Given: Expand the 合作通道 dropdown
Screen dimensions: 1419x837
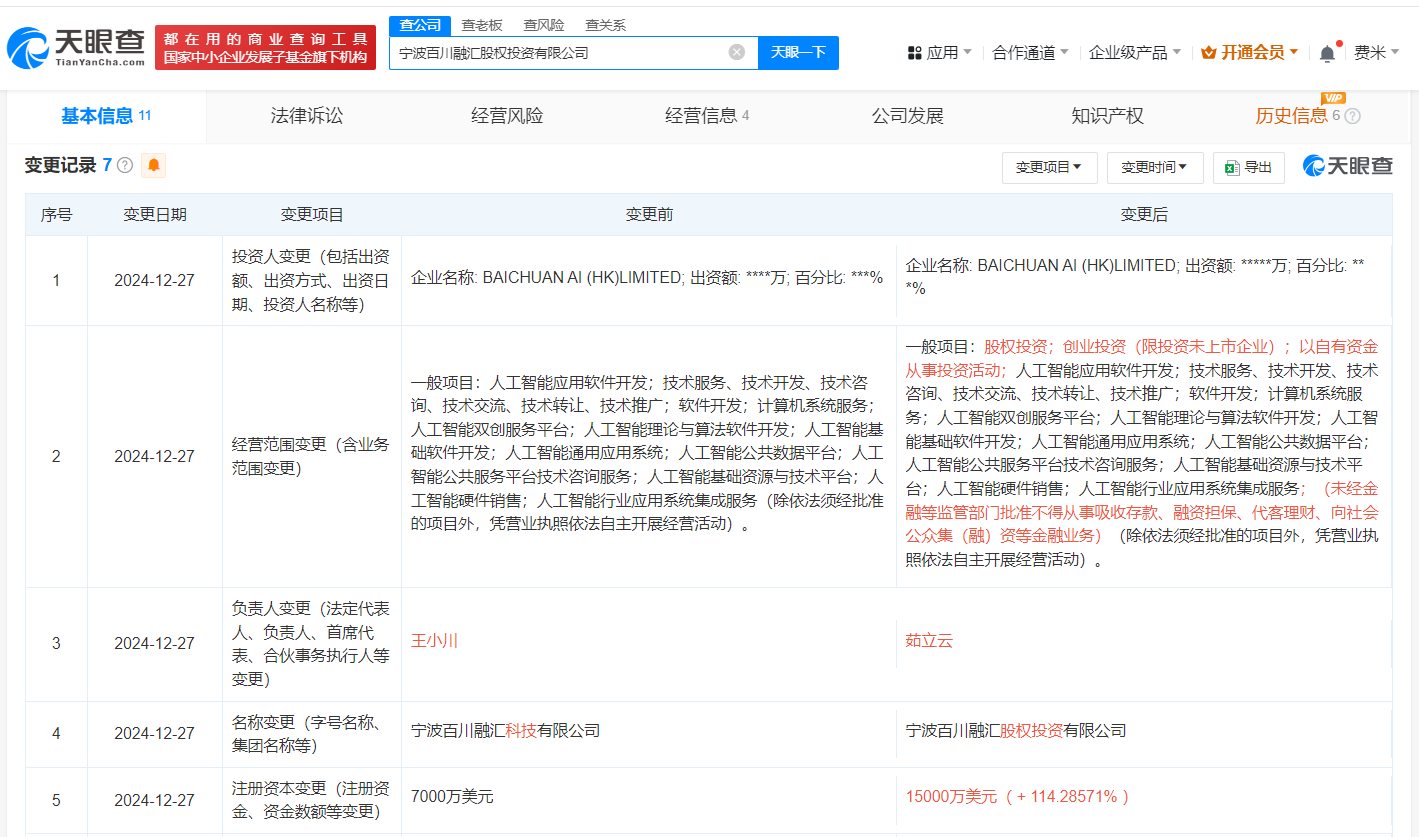Looking at the screenshot, I should tap(1030, 52).
